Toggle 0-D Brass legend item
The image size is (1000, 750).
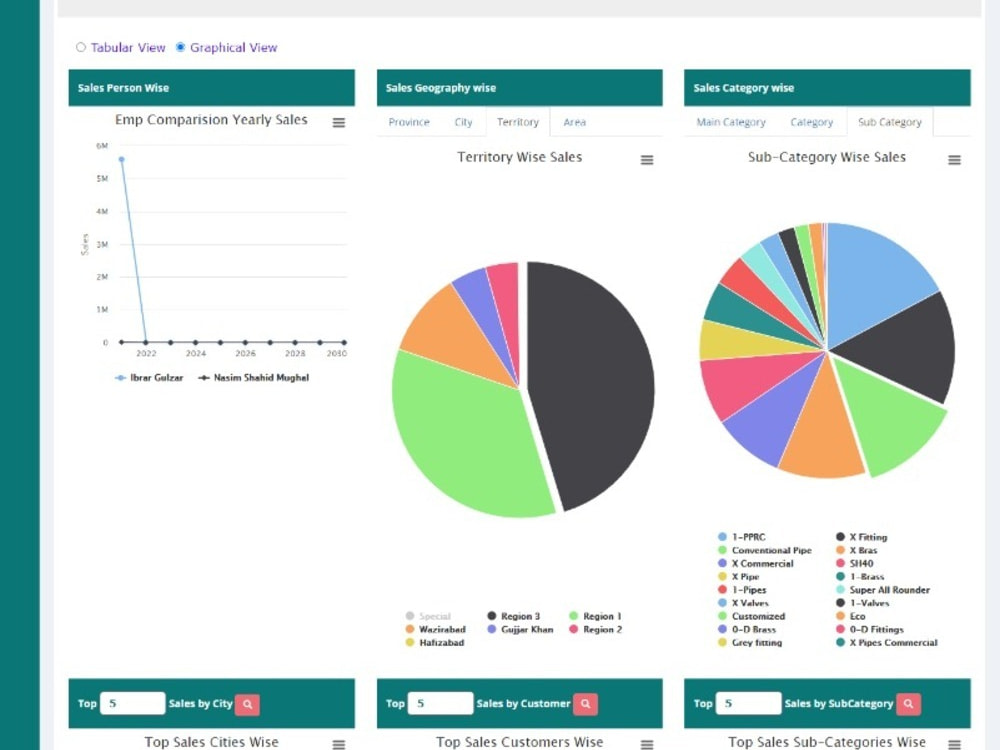coord(747,629)
